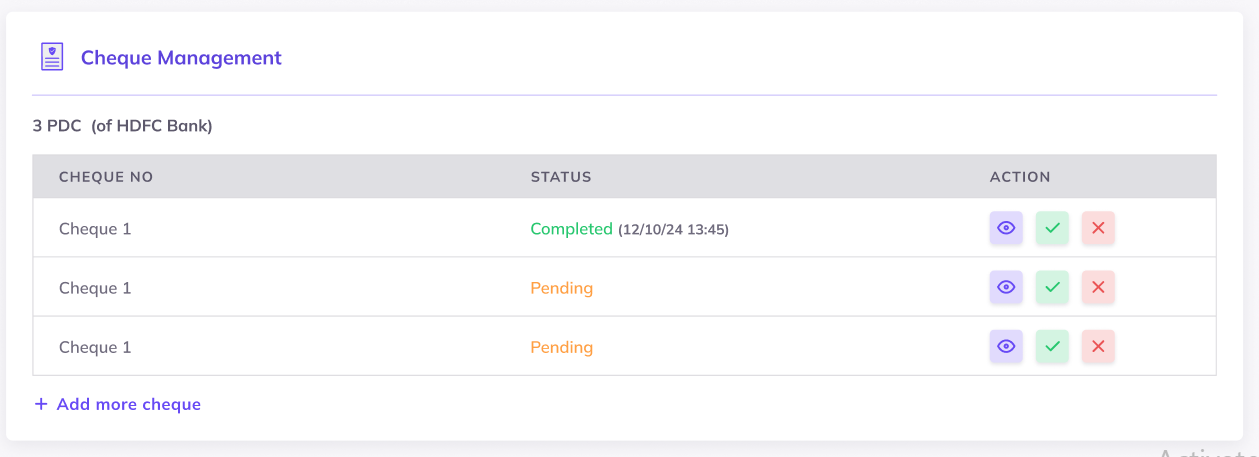Click the plus icon beside Add more cheque

pos(41,404)
